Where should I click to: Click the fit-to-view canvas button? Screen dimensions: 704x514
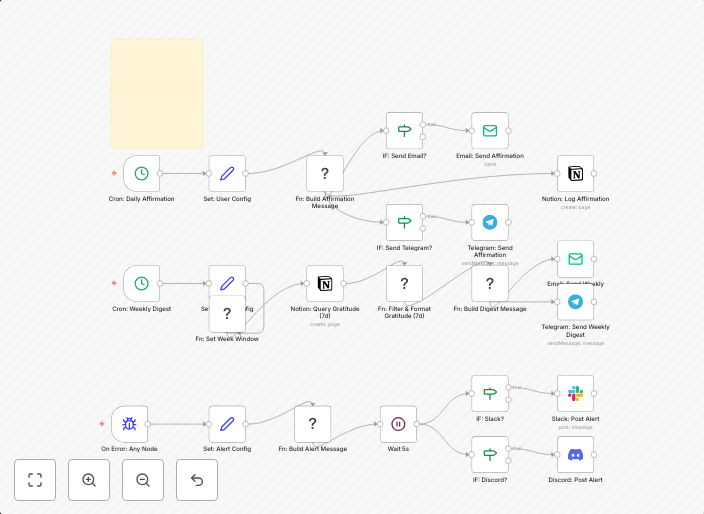point(35,480)
